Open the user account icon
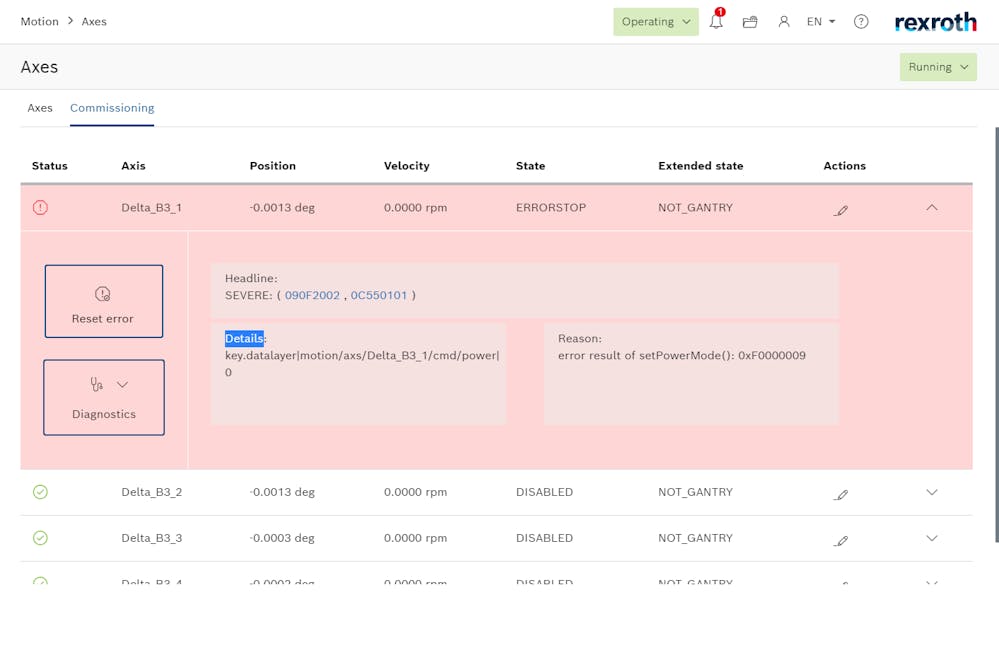999x660 pixels. click(784, 21)
